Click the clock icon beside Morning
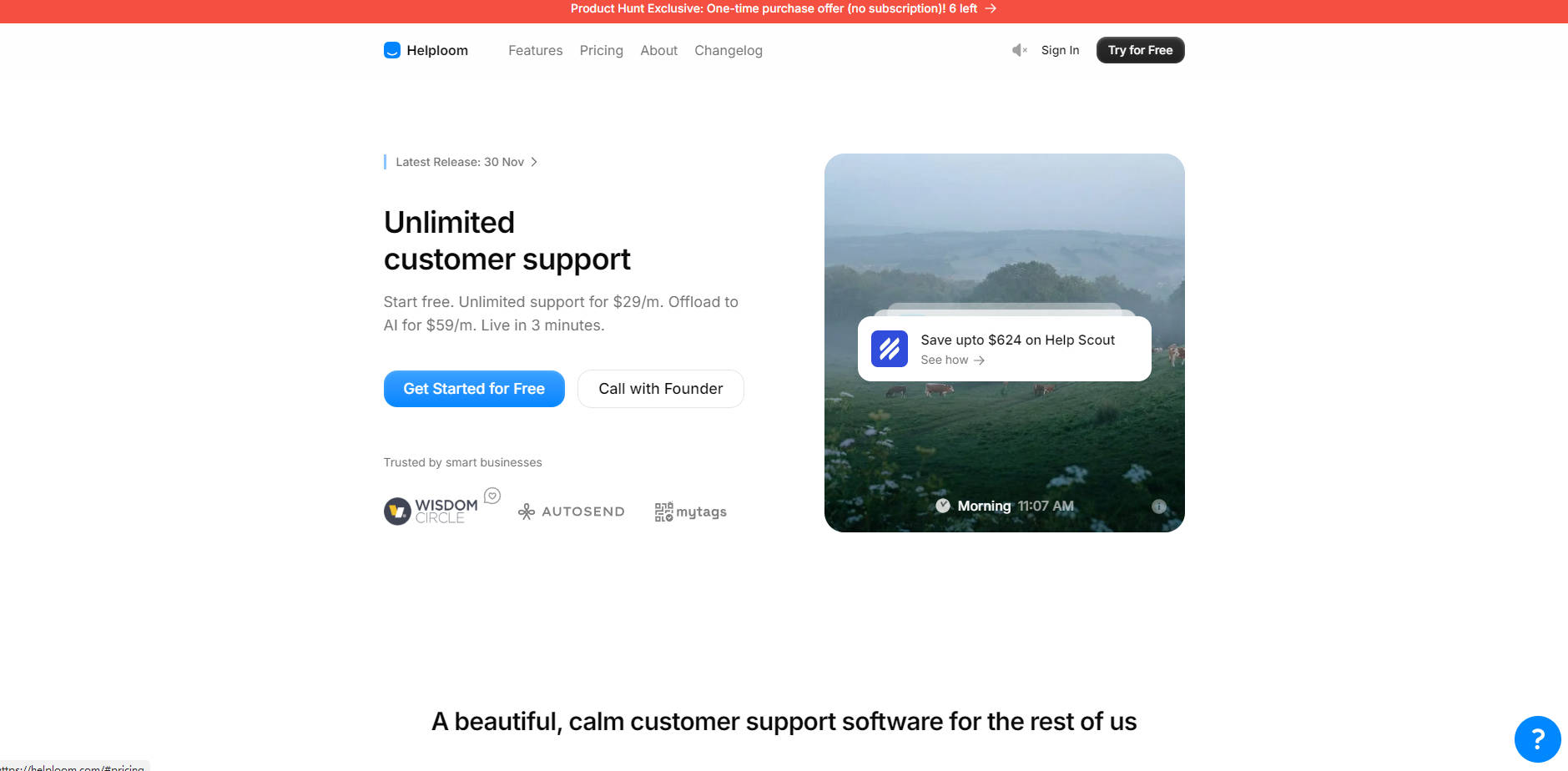This screenshot has height=771, width=1568. [x=943, y=506]
